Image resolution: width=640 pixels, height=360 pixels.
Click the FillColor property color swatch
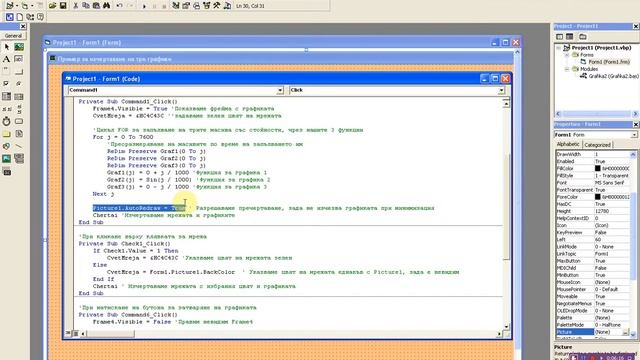598,169
